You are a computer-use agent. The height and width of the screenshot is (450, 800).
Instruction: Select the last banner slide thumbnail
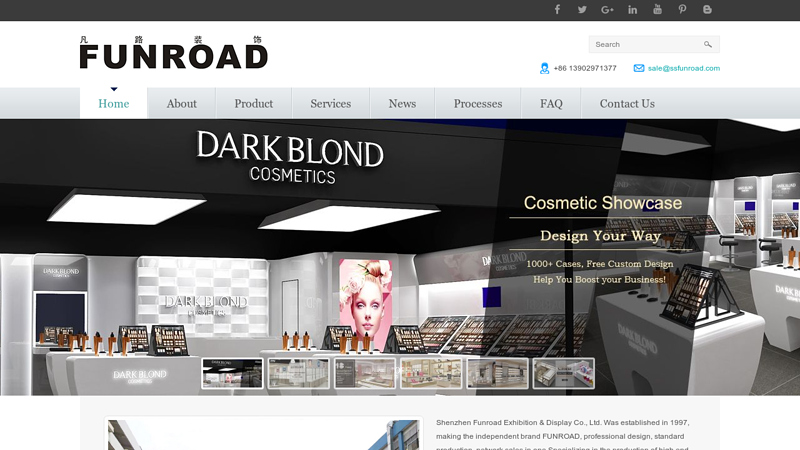tap(563, 373)
